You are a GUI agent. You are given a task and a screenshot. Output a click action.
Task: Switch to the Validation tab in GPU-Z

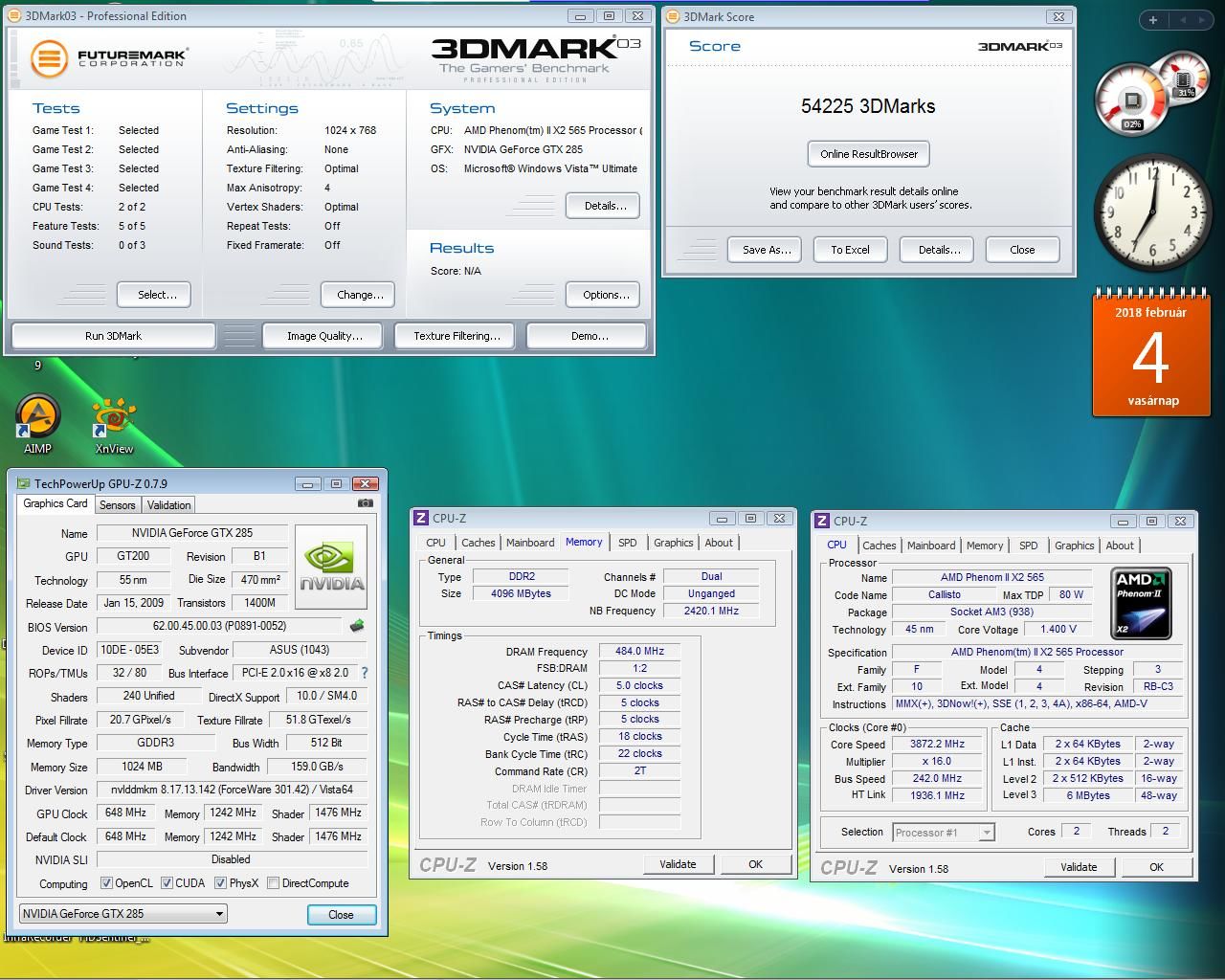[x=169, y=505]
